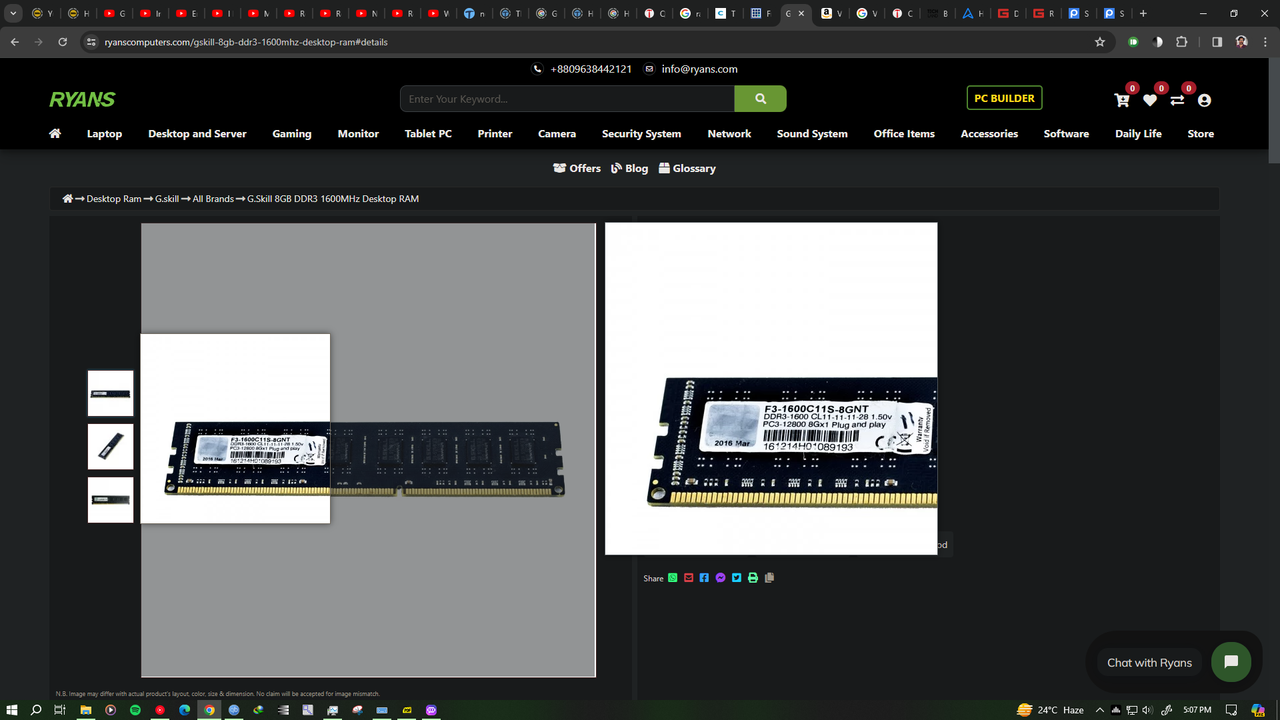The width and height of the screenshot is (1280, 720).
Task: Open the Security System menu
Action: click(641, 133)
